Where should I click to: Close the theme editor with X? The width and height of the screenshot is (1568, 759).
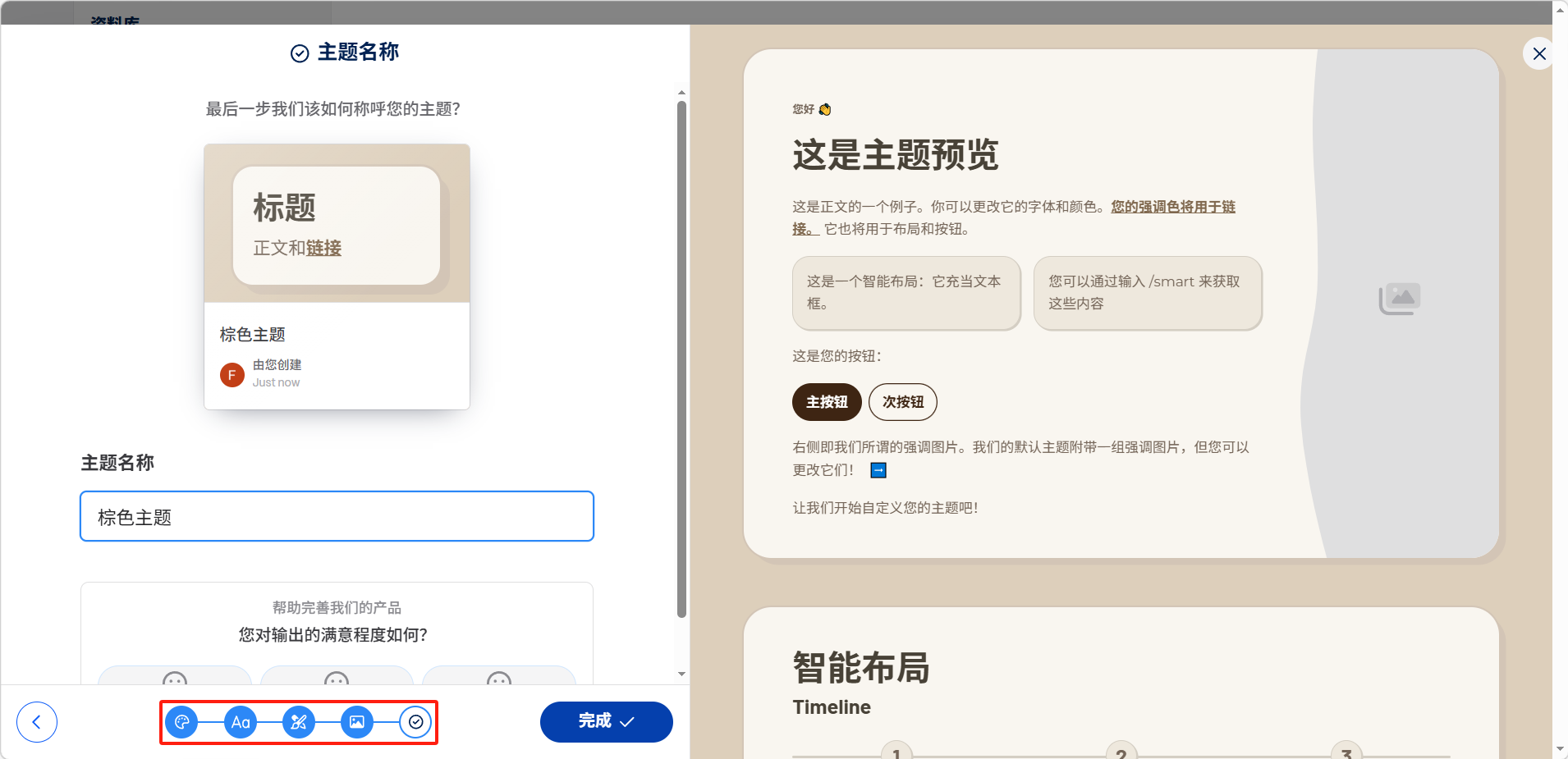pyautogui.click(x=1539, y=54)
